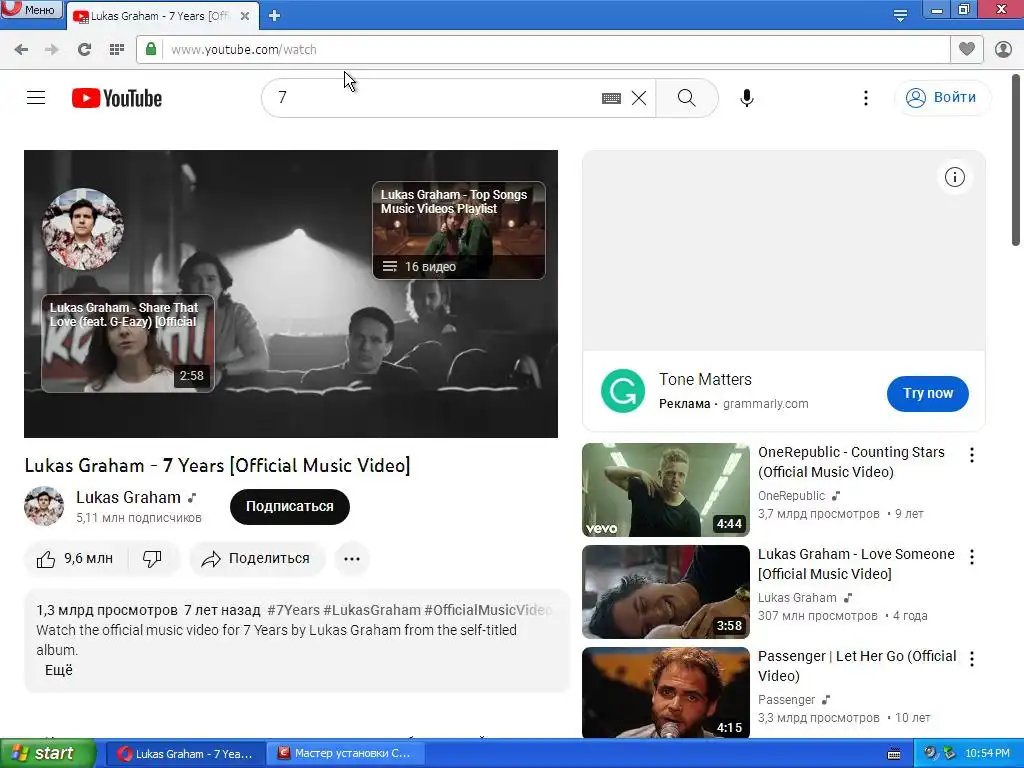The height and width of the screenshot is (768, 1024).
Task: Open more actions ellipsis under the video
Action: click(x=352, y=559)
